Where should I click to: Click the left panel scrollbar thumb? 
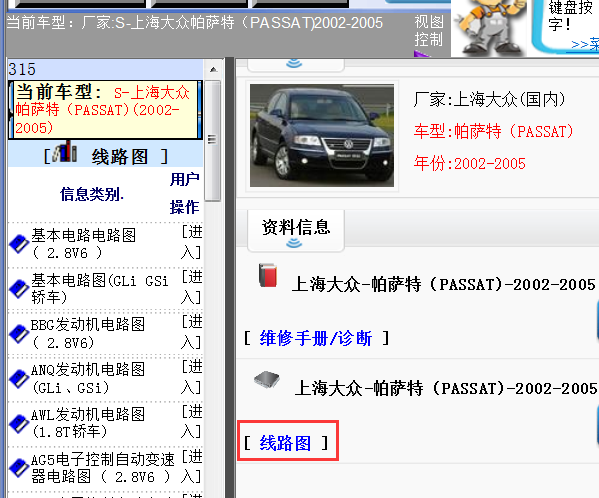[x=213, y=141]
